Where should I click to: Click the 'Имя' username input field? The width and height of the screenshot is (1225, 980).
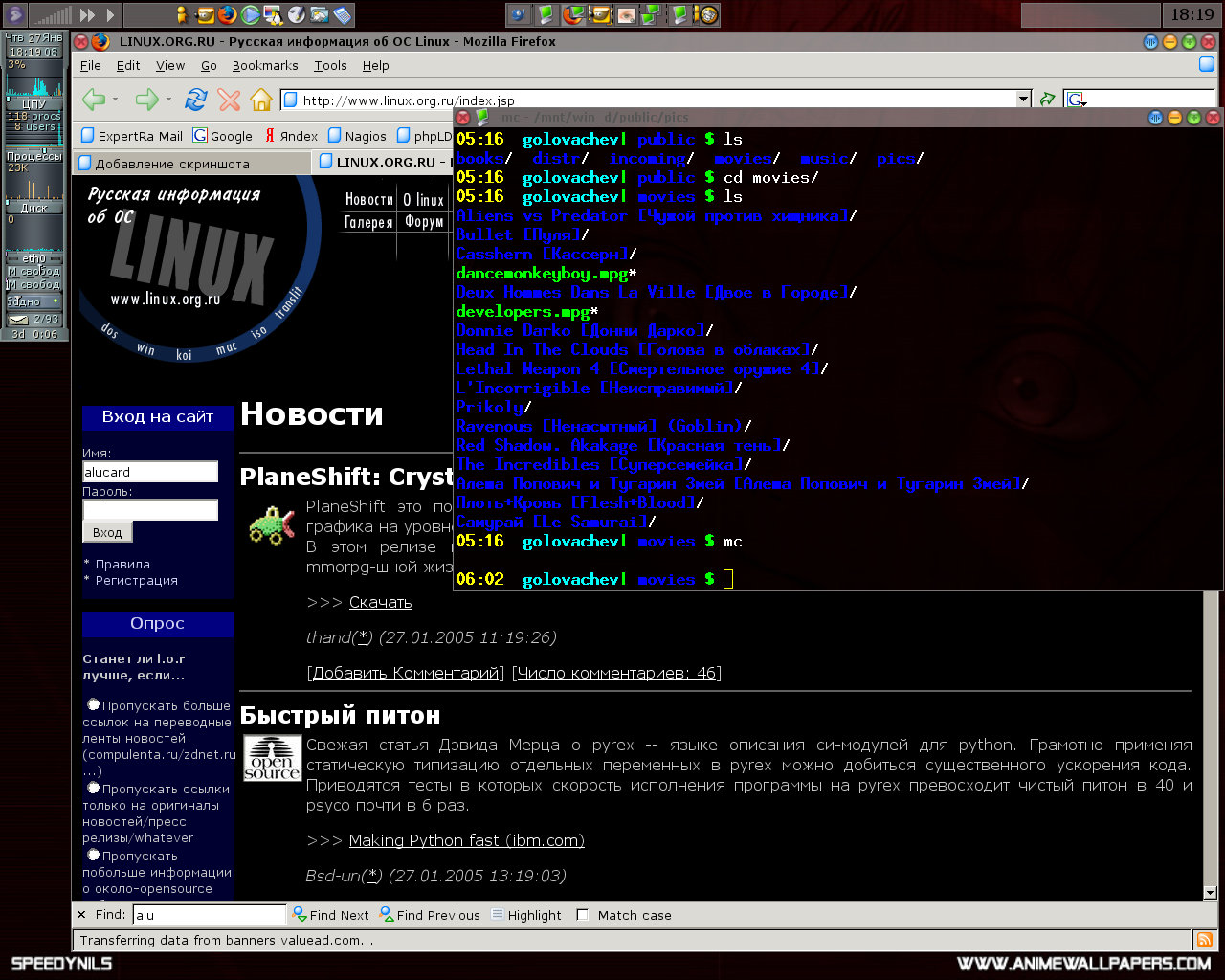[x=150, y=472]
